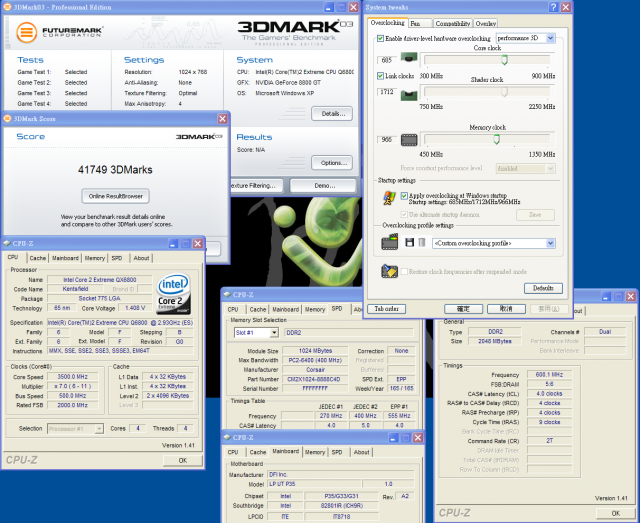Click the Details... button in 3DMark03

pos(332,114)
